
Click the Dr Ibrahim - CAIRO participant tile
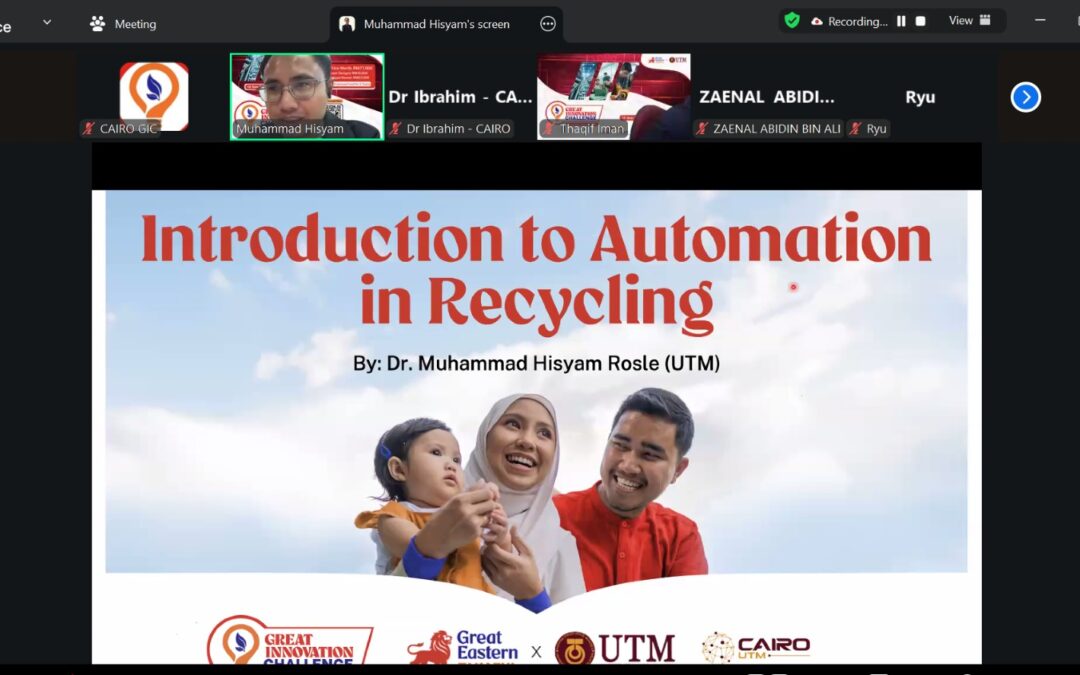pos(460,97)
